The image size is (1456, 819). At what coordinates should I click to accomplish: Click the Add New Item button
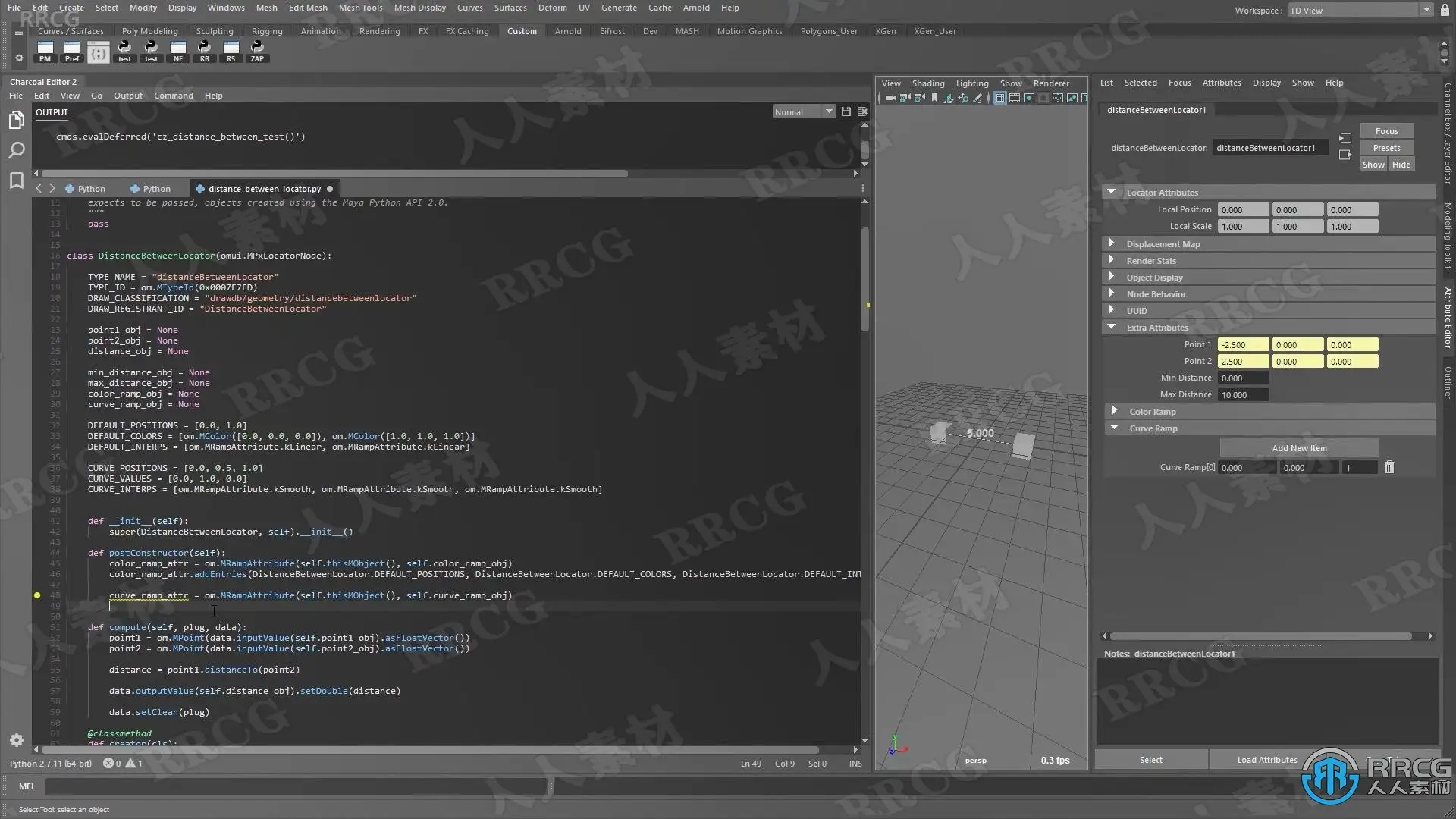point(1299,448)
